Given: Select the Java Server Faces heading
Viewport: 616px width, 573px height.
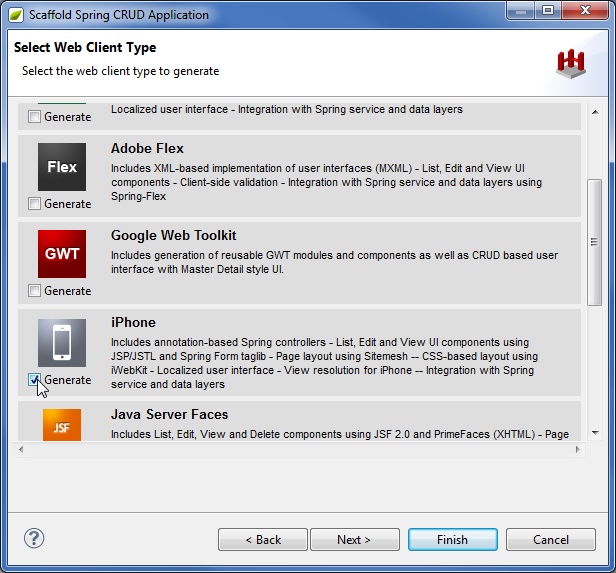Looking at the screenshot, I should (169, 414).
